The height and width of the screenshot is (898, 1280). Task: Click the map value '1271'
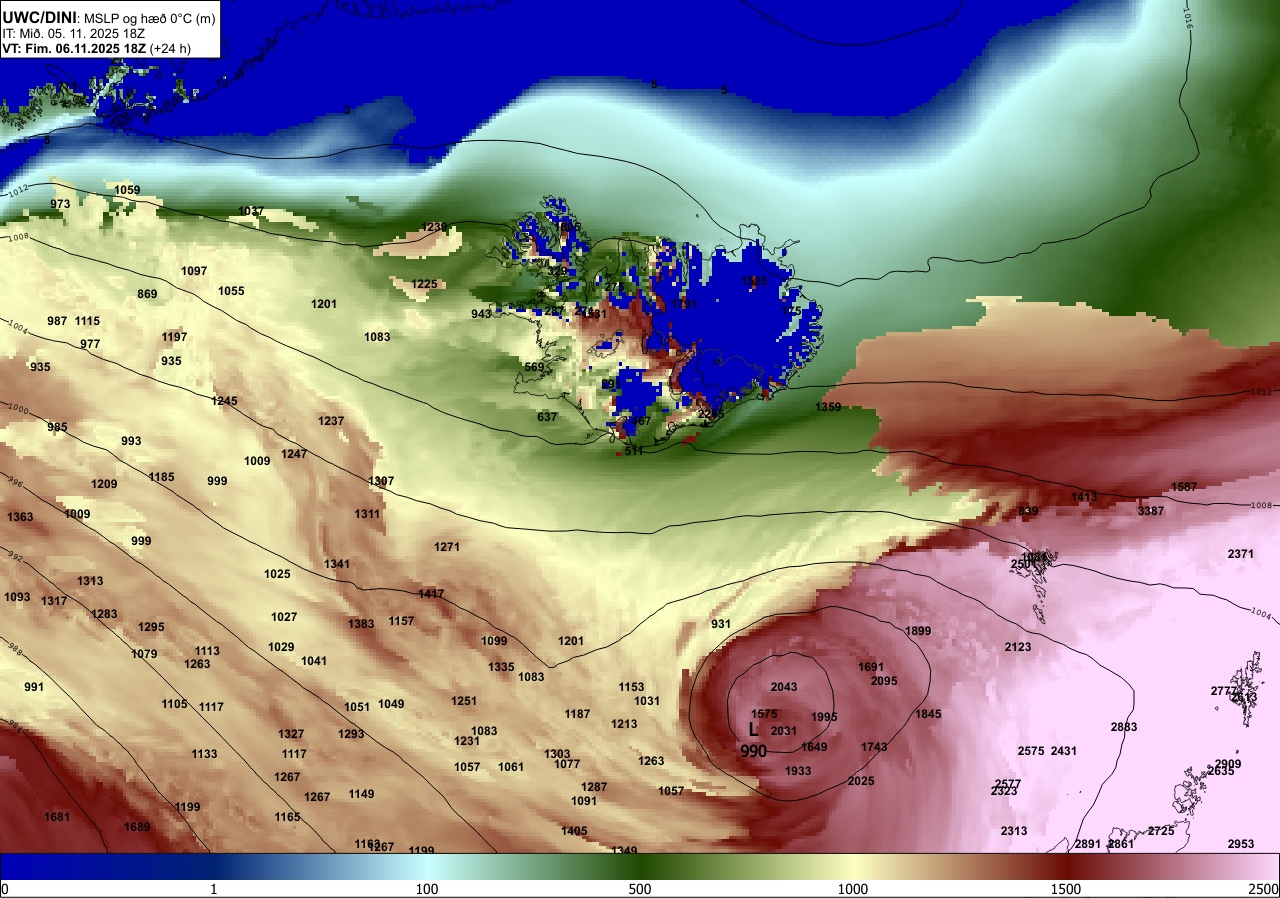point(447,547)
